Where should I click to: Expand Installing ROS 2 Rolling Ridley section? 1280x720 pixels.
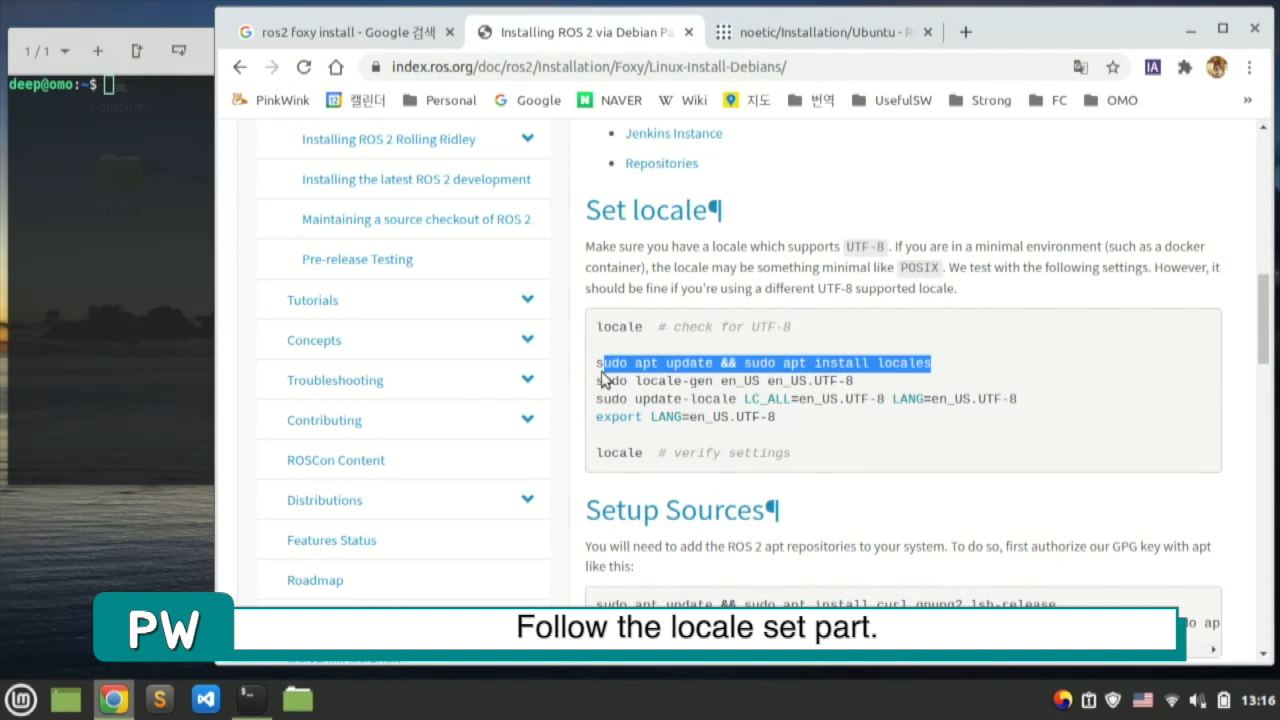[527, 139]
